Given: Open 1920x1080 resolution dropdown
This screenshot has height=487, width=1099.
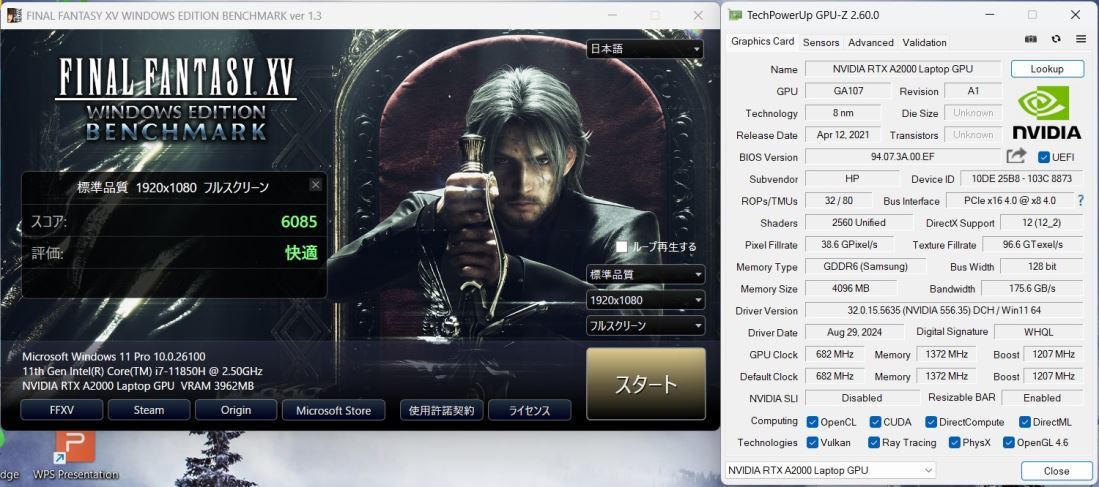Looking at the screenshot, I should 646,300.
